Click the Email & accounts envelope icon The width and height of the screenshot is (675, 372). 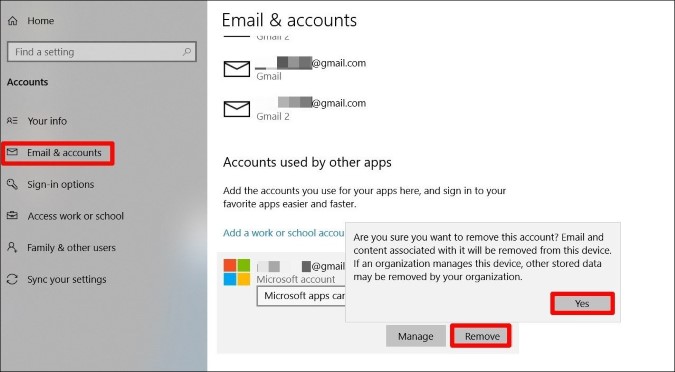(x=12, y=152)
